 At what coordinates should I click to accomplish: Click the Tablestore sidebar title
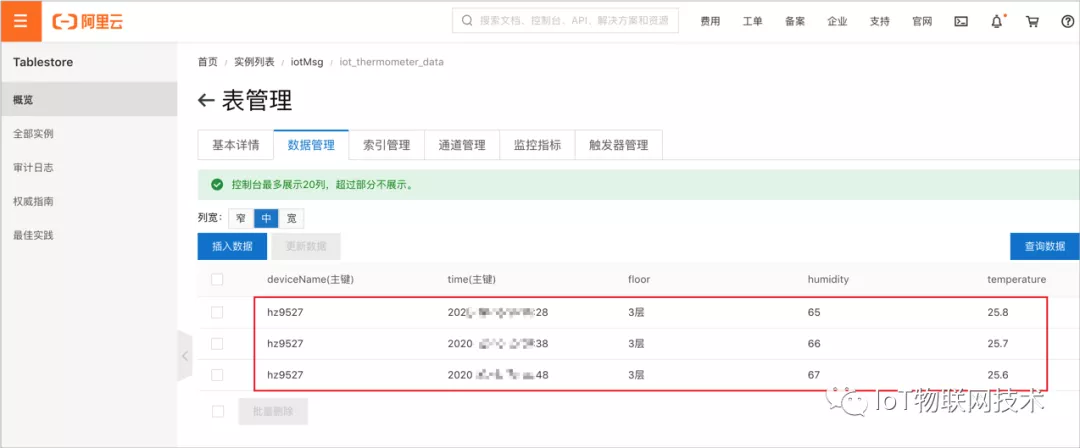(43, 62)
